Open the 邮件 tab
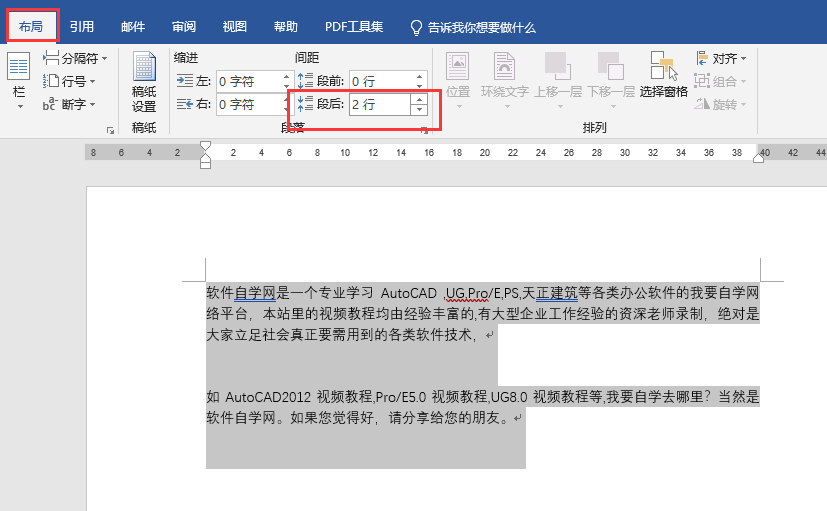 pos(133,26)
